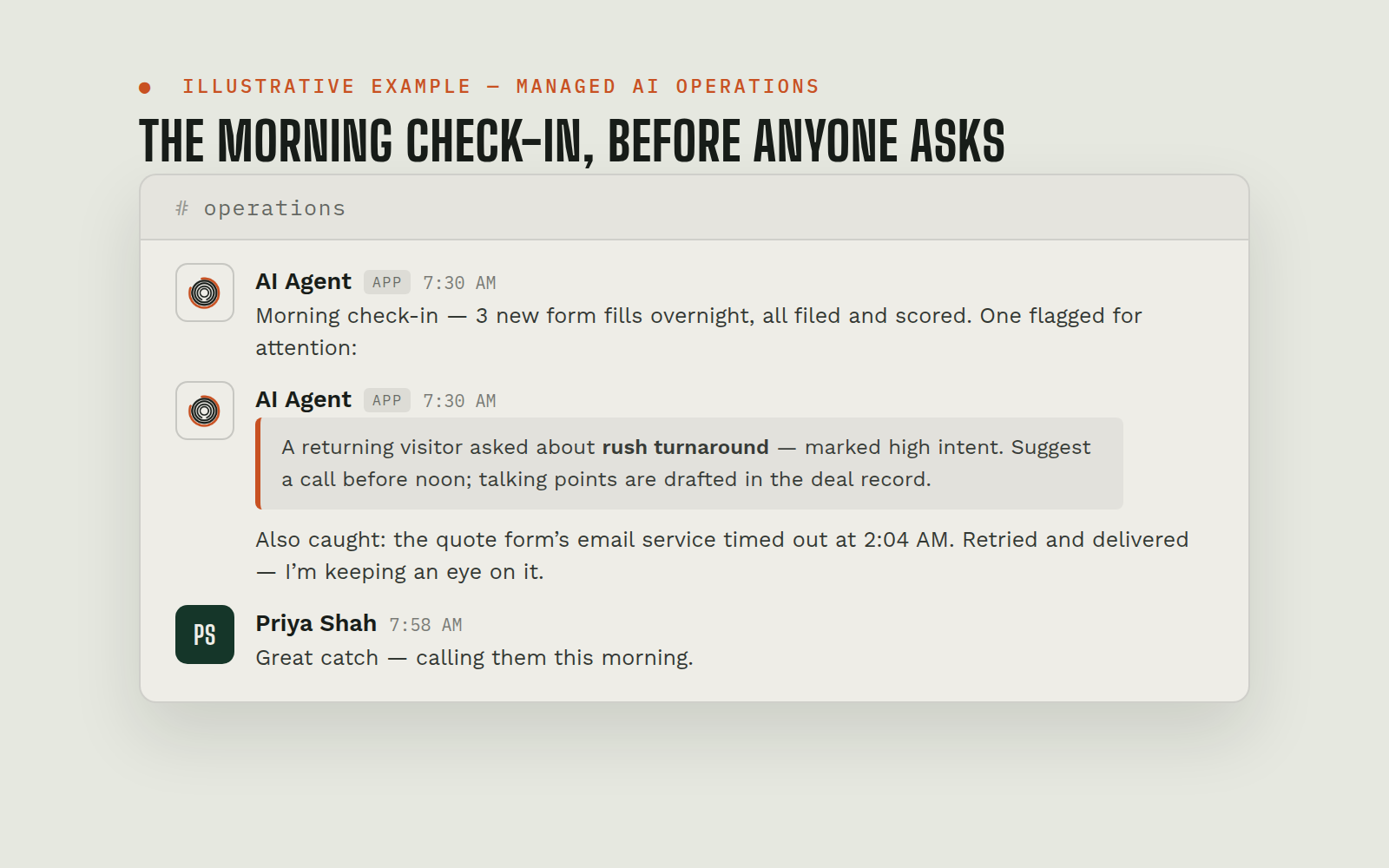
Task: Click the first message's 7:30 AM timestamp
Action: 459,283
